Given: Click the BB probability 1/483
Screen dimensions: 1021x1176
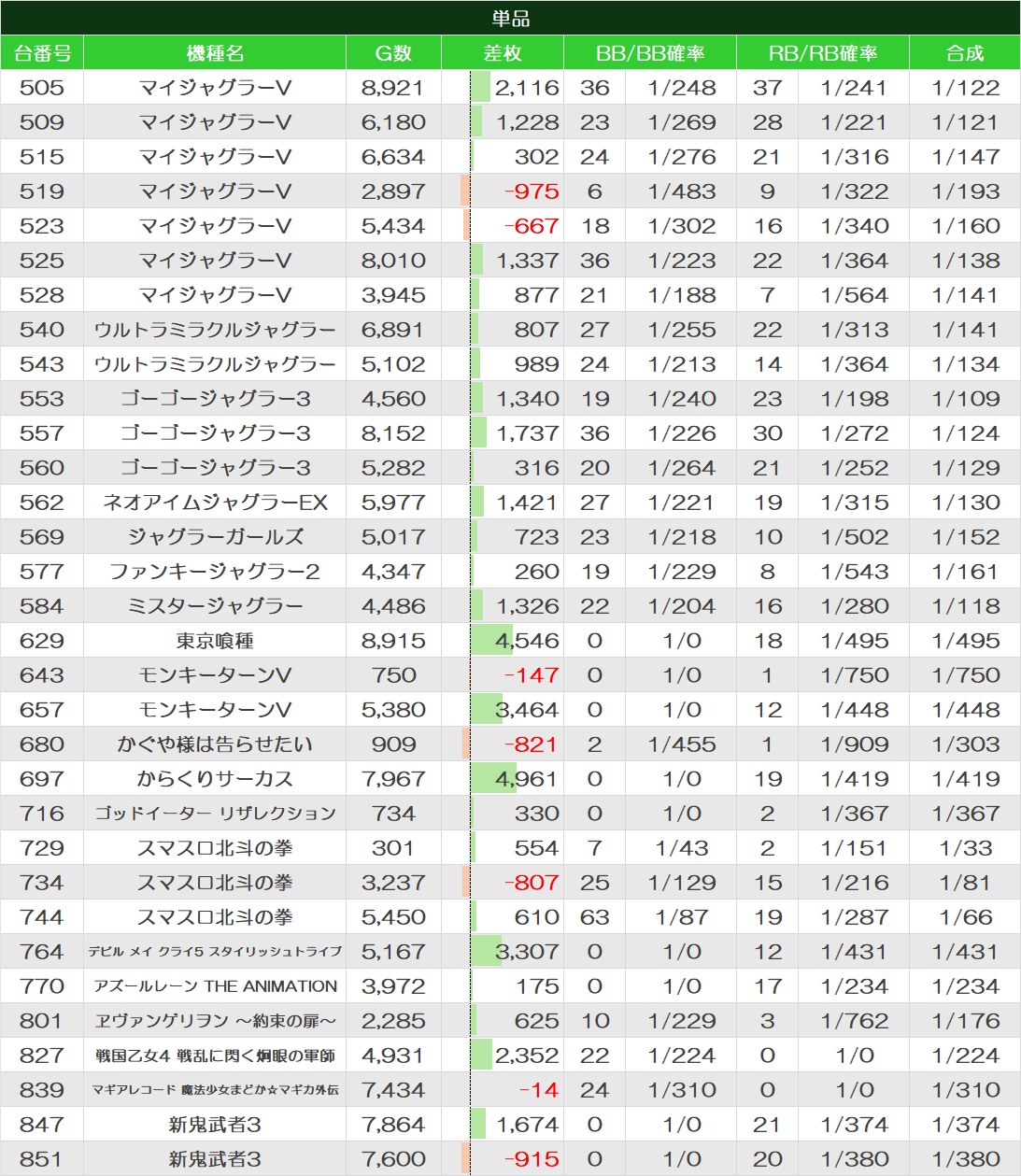Looking at the screenshot, I should [682, 191].
